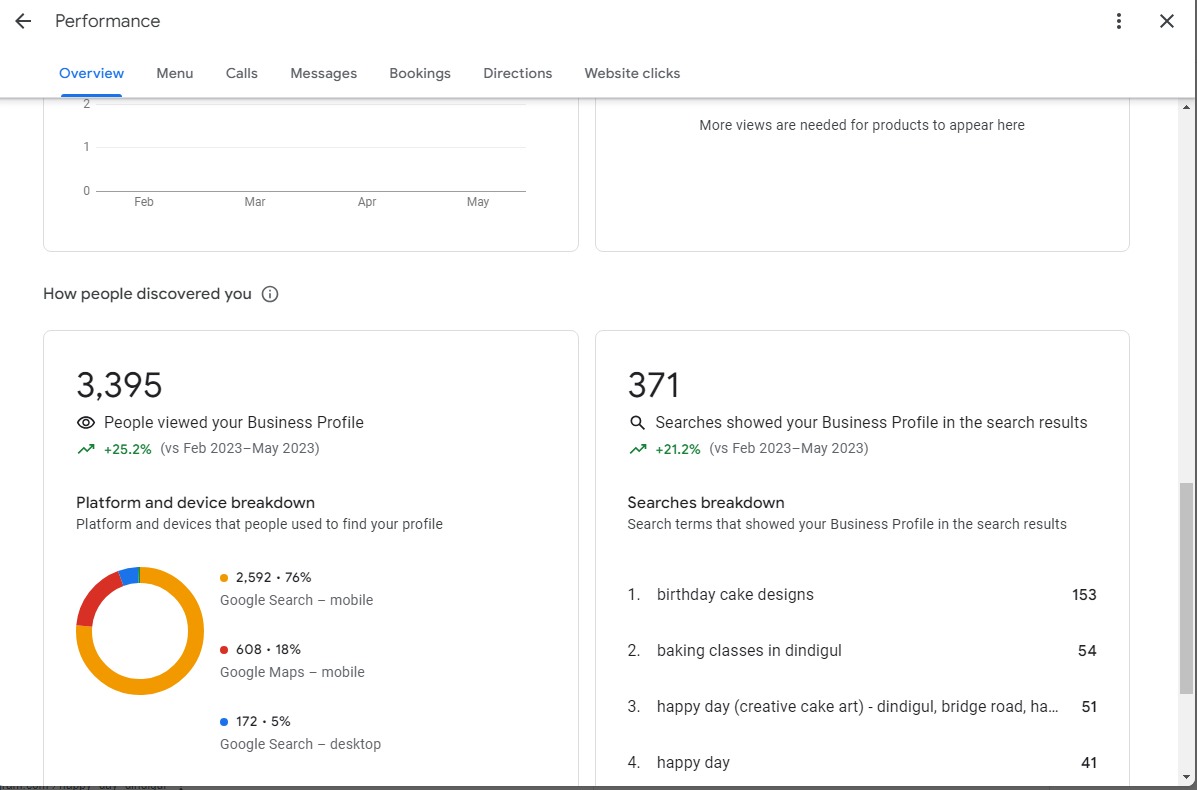The width and height of the screenshot is (1197, 790).
Task: Click the magnifier icon beside Searches showed
Action: pos(637,423)
